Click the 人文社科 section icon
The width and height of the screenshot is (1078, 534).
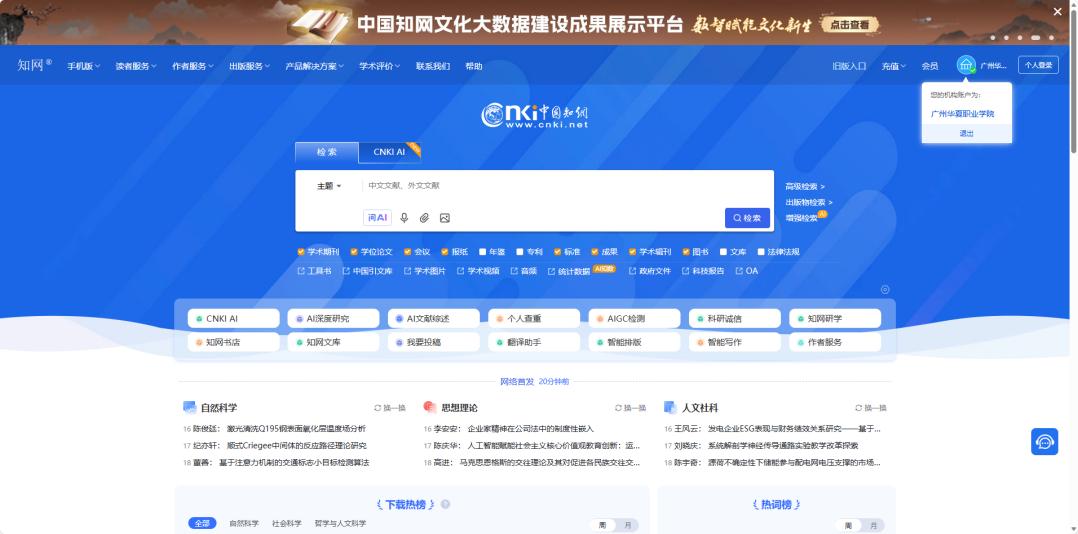pyautogui.click(x=671, y=408)
